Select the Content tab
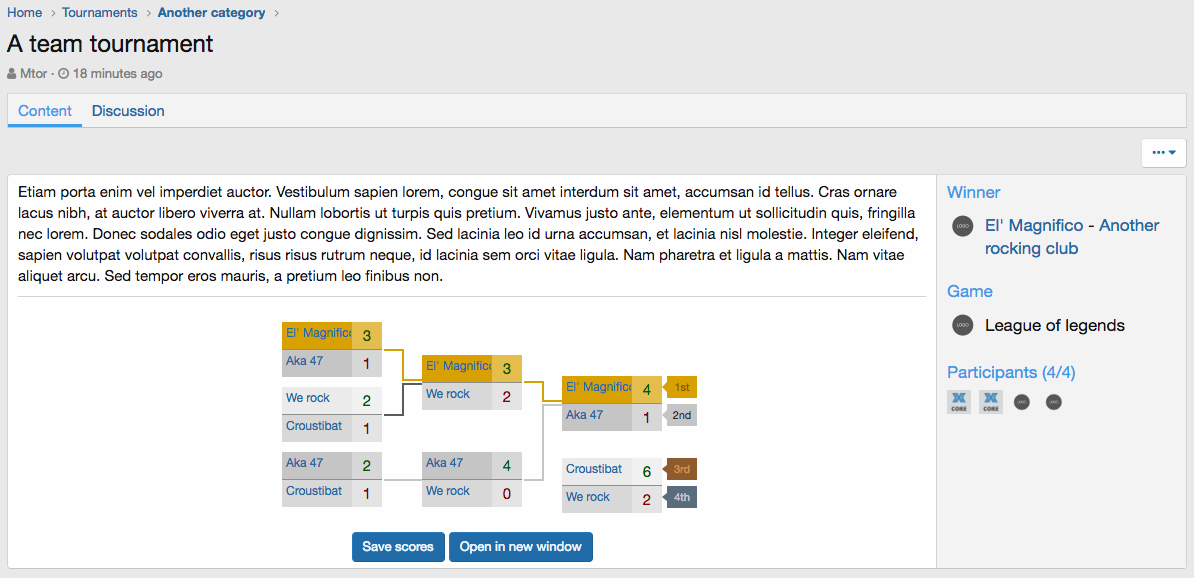The width and height of the screenshot is (1194, 578). point(45,111)
